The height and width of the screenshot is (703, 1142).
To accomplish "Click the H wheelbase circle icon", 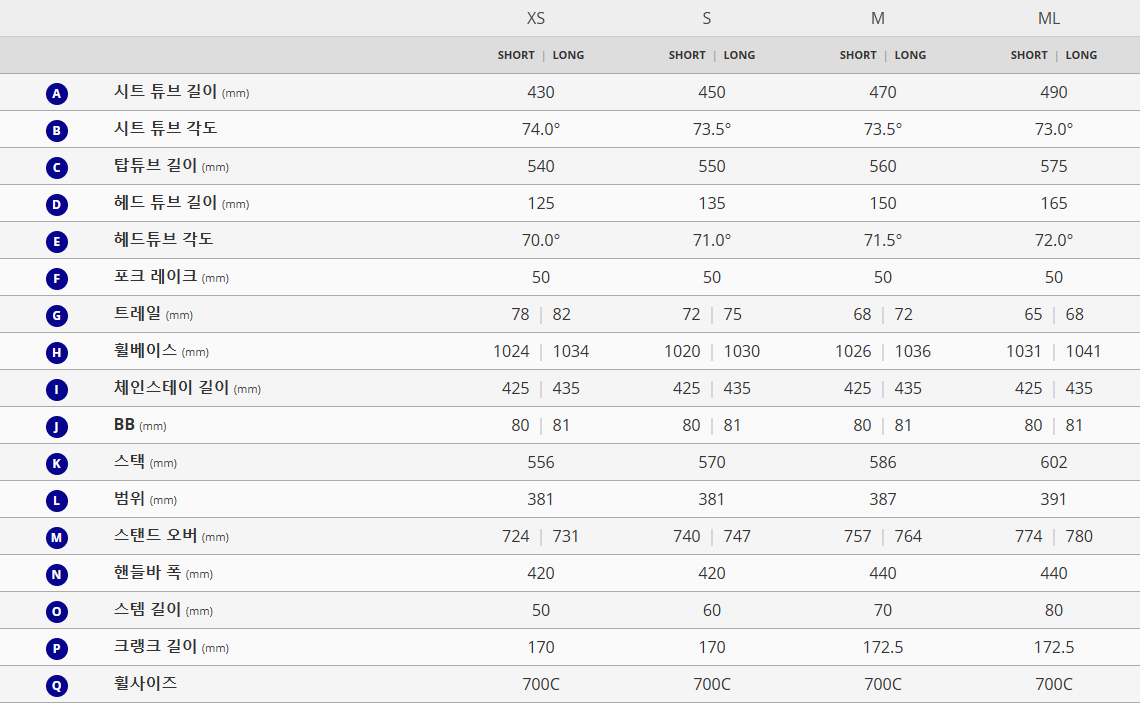I will click(56, 353).
